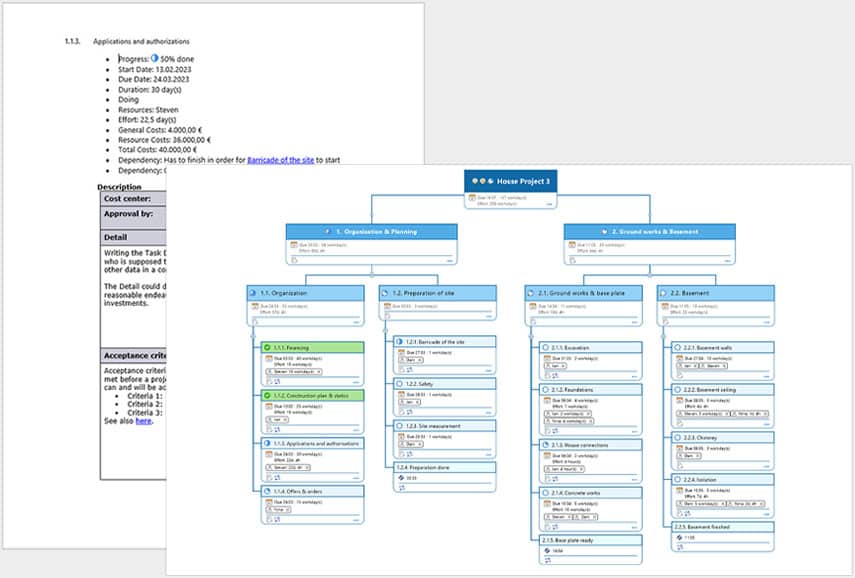This screenshot has width=855, height=578.
Task: Click the milestone icon in 1.2.4 Preparation done
Action: click(x=400, y=478)
